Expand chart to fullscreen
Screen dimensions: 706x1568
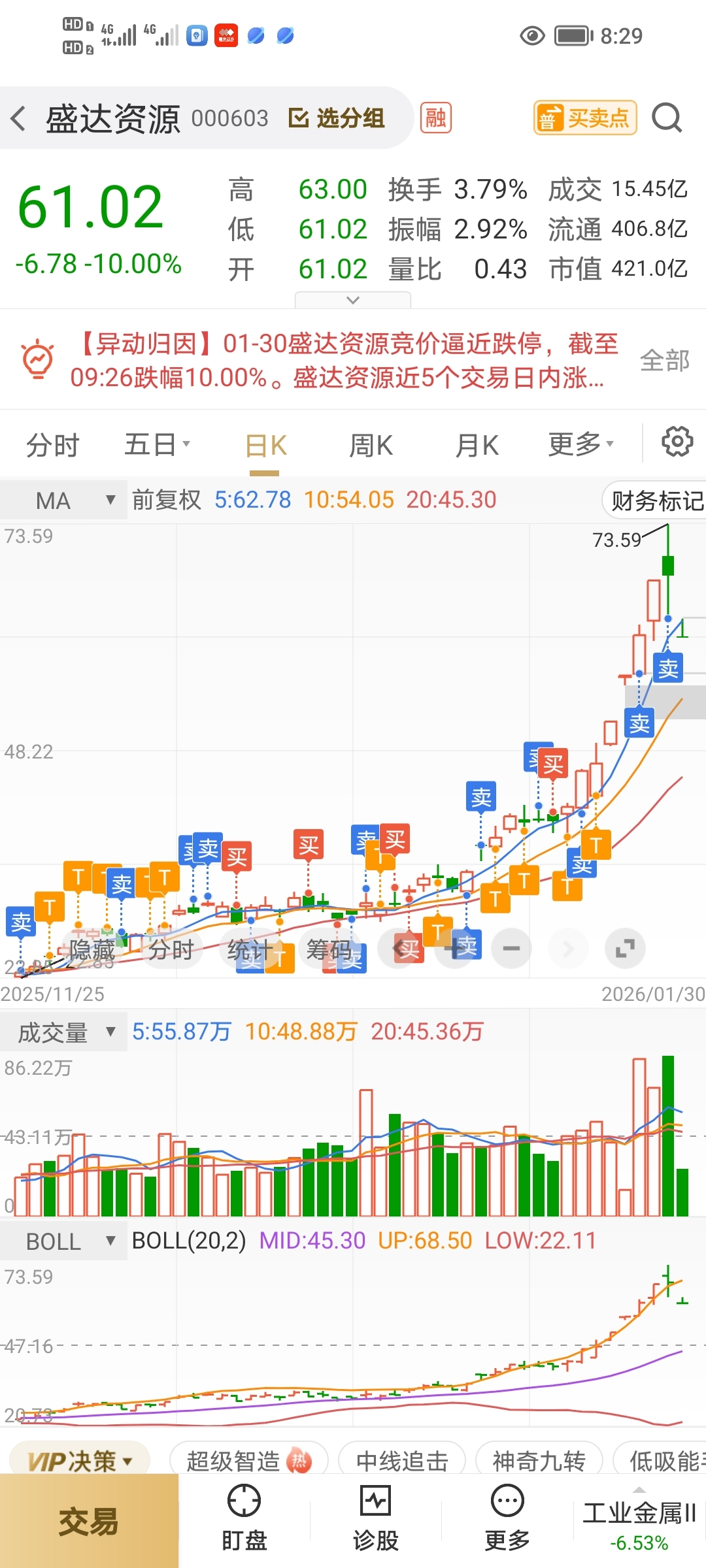click(626, 949)
